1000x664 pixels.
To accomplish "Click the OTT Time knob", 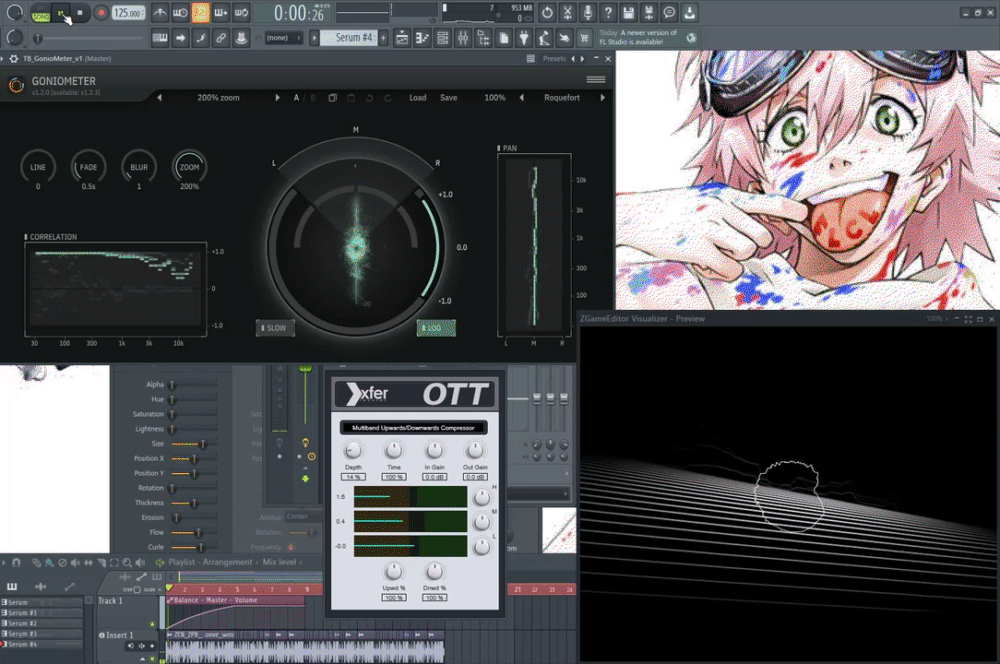I will pyautogui.click(x=393, y=451).
